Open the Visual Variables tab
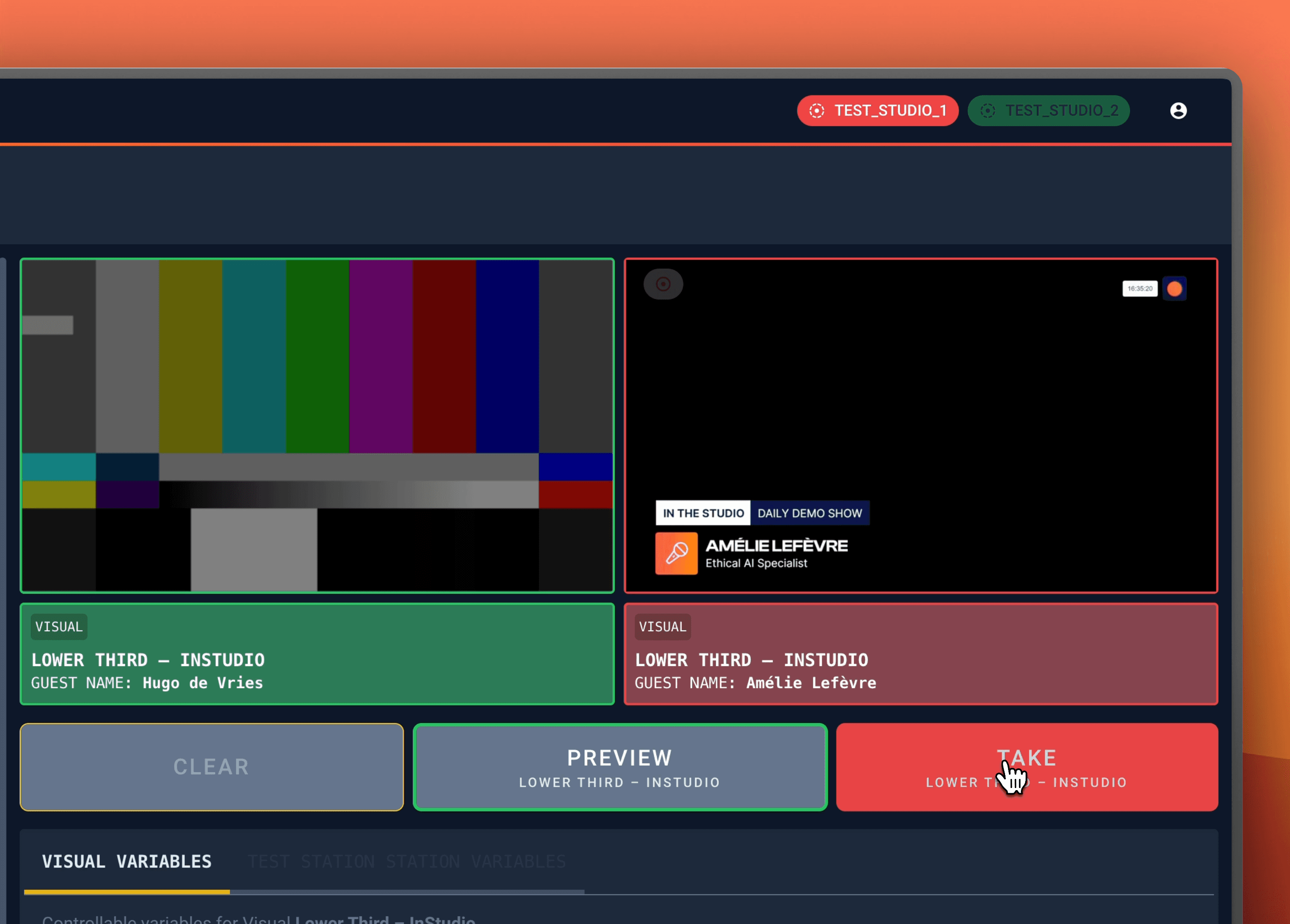1290x924 pixels. coord(127,862)
